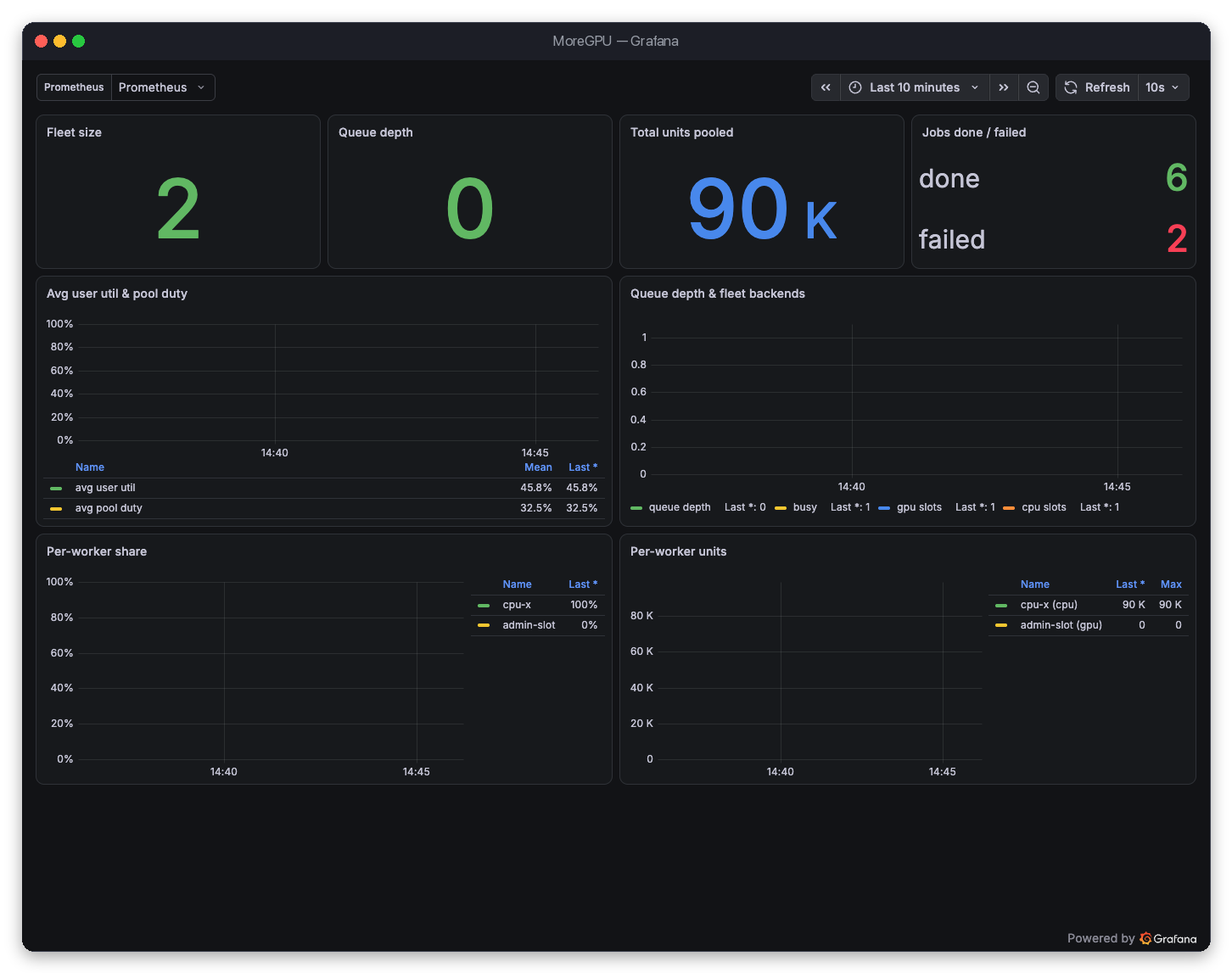The width and height of the screenshot is (1232, 973).
Task: Click the Queue depth stat value 0
Action: [470, 209]
